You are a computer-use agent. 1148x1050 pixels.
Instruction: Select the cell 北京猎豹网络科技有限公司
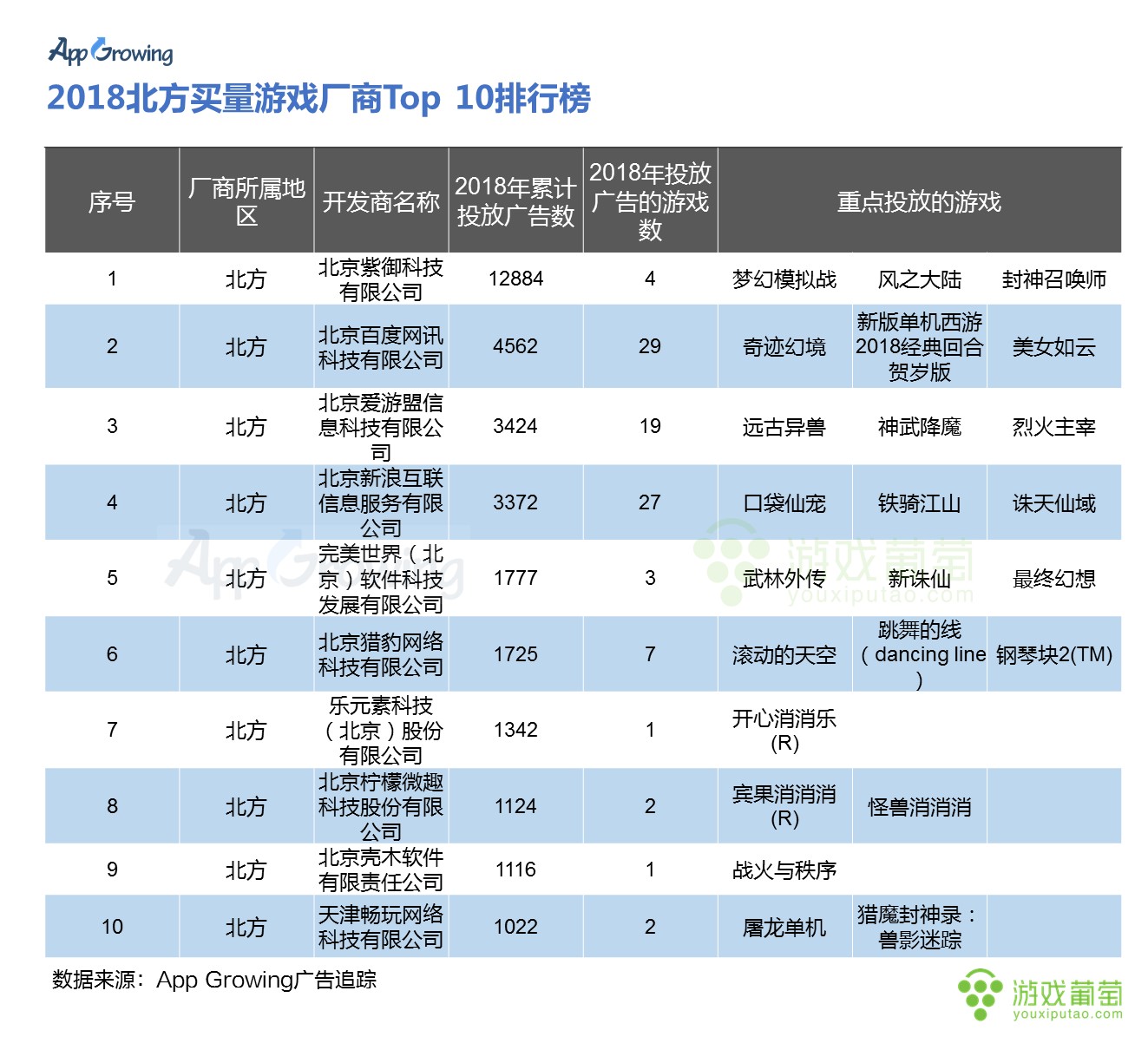[381, 654]
